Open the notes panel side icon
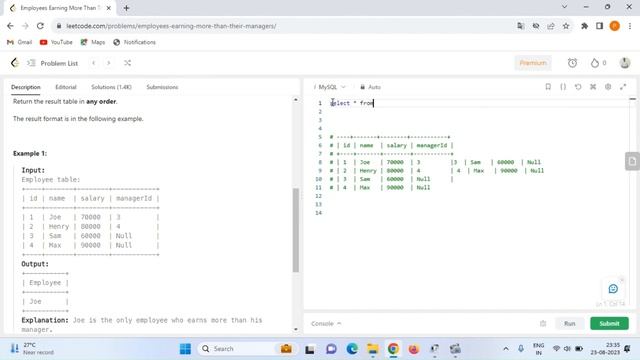Viewport: 640px width, 360px height. point(632,161)
